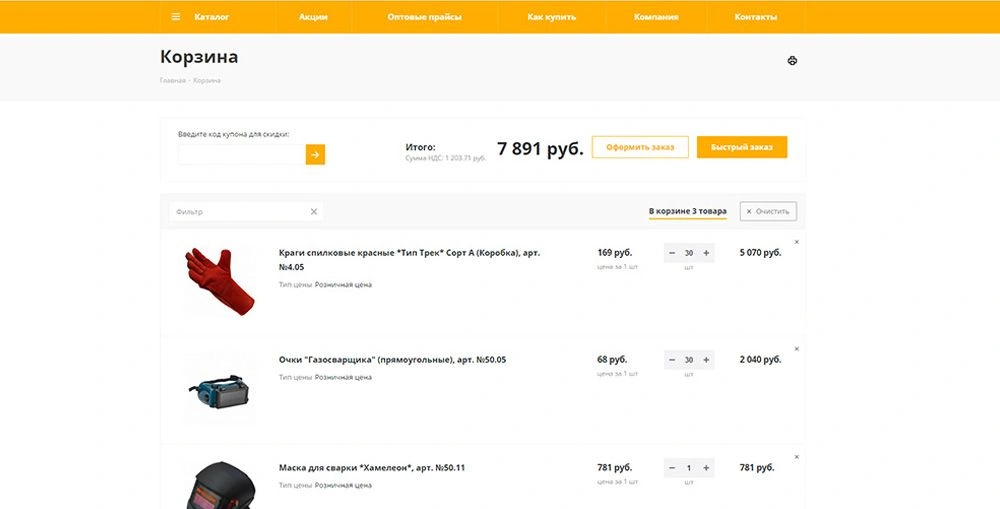Remove Газосварщика goggles from cart
The image size is (1000, 509).
click(797, 349)
